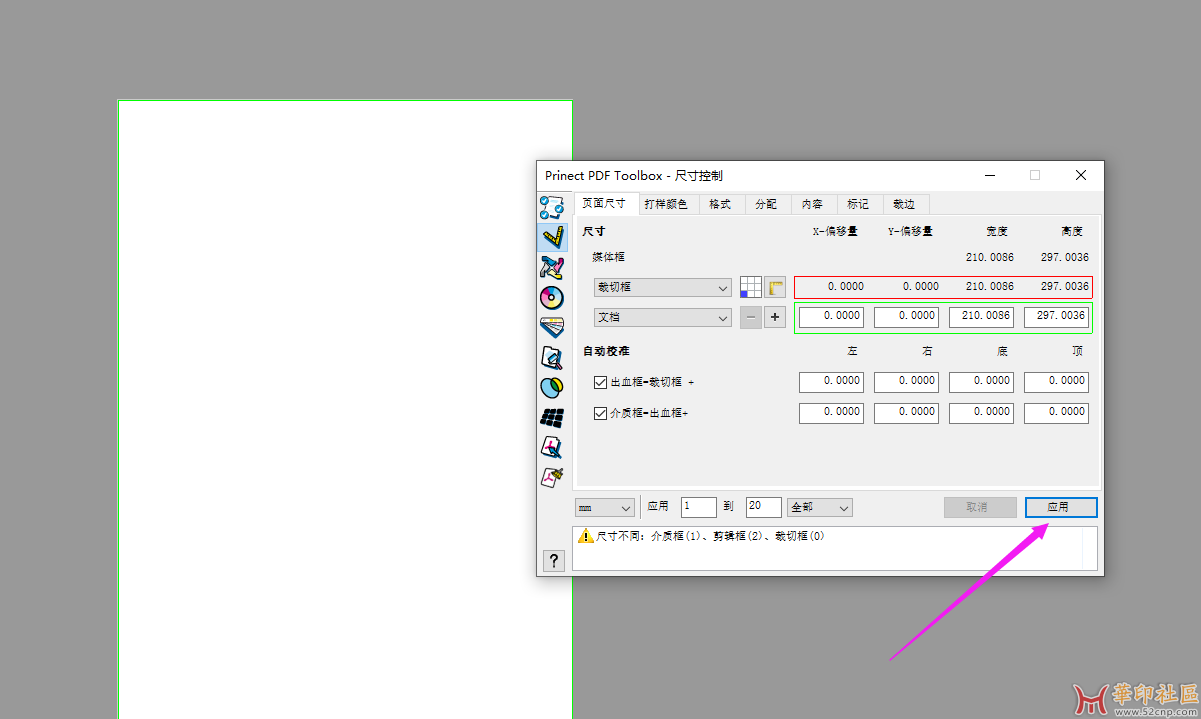Click the yellow corner ruler icon beside 裁切框 row
1201x719 pixels.
[x=775, y=287]
